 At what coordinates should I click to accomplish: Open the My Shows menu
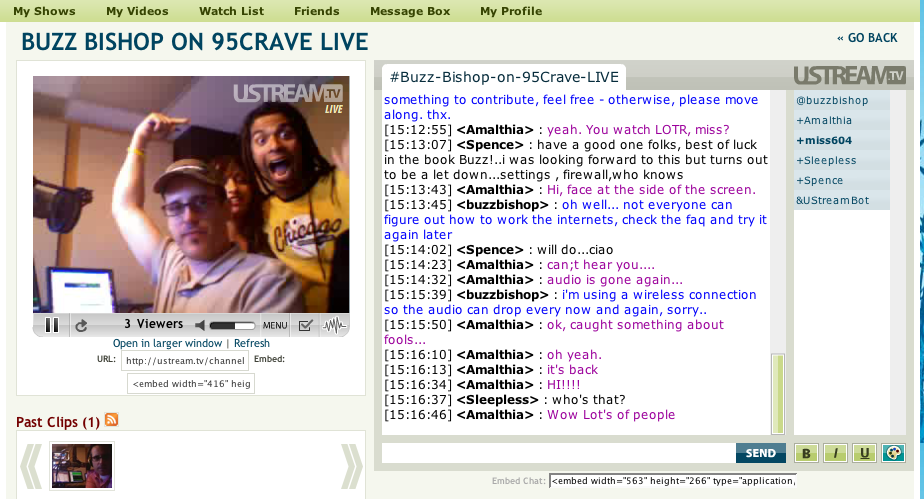click(x=44, y=11)
